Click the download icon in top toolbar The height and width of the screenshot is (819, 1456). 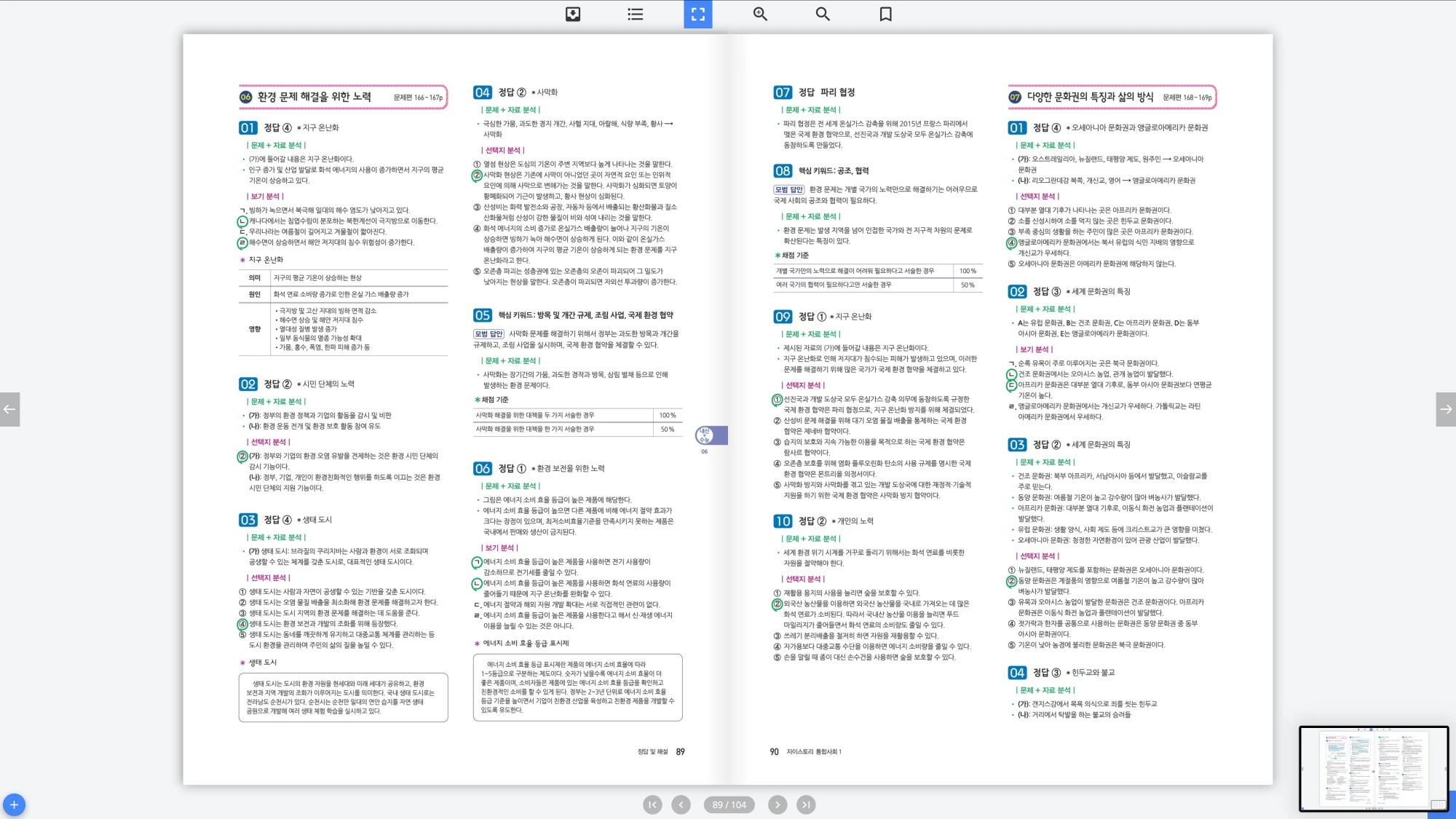coord(573,14)
